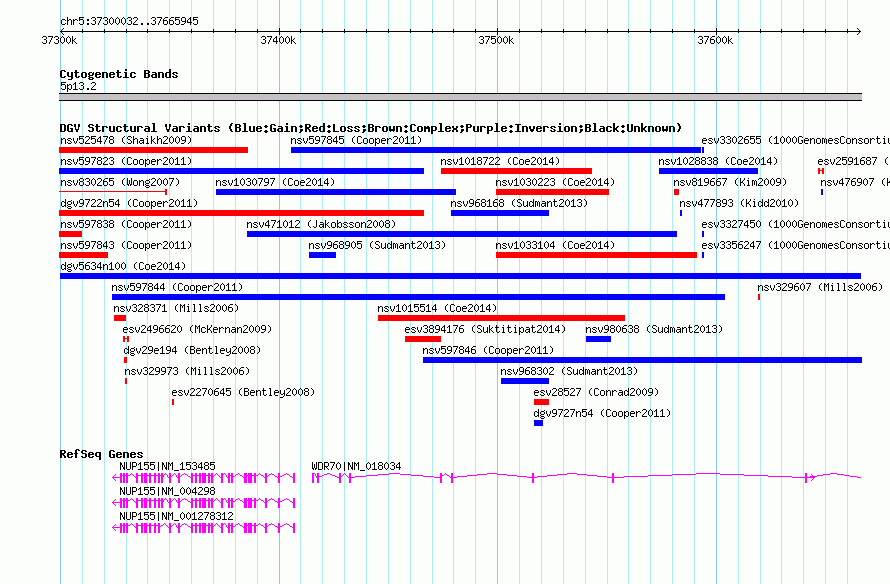Click the Cytogenetic Bands track title

(119, 74)
